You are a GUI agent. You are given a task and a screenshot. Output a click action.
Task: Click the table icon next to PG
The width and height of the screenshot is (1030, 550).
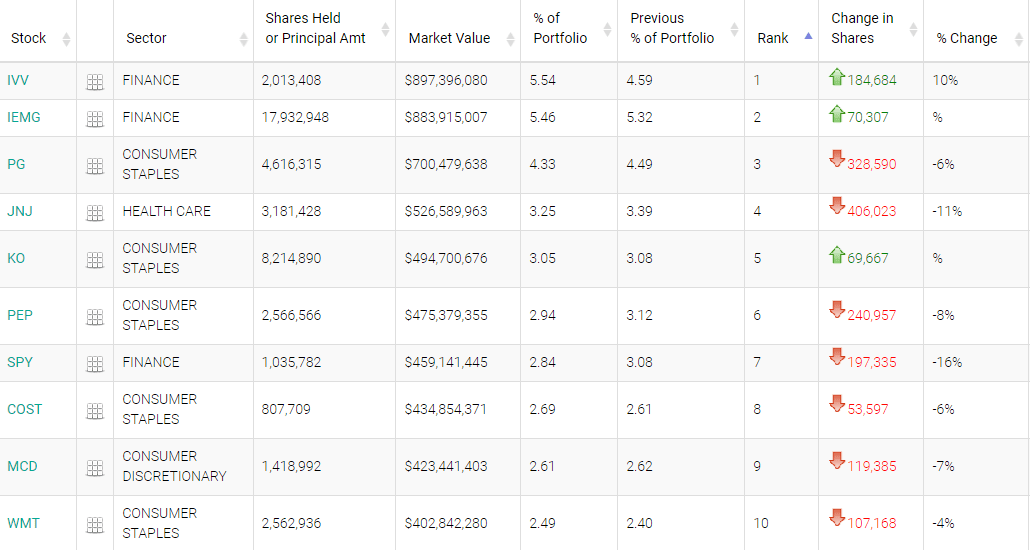tap(95, 166)
